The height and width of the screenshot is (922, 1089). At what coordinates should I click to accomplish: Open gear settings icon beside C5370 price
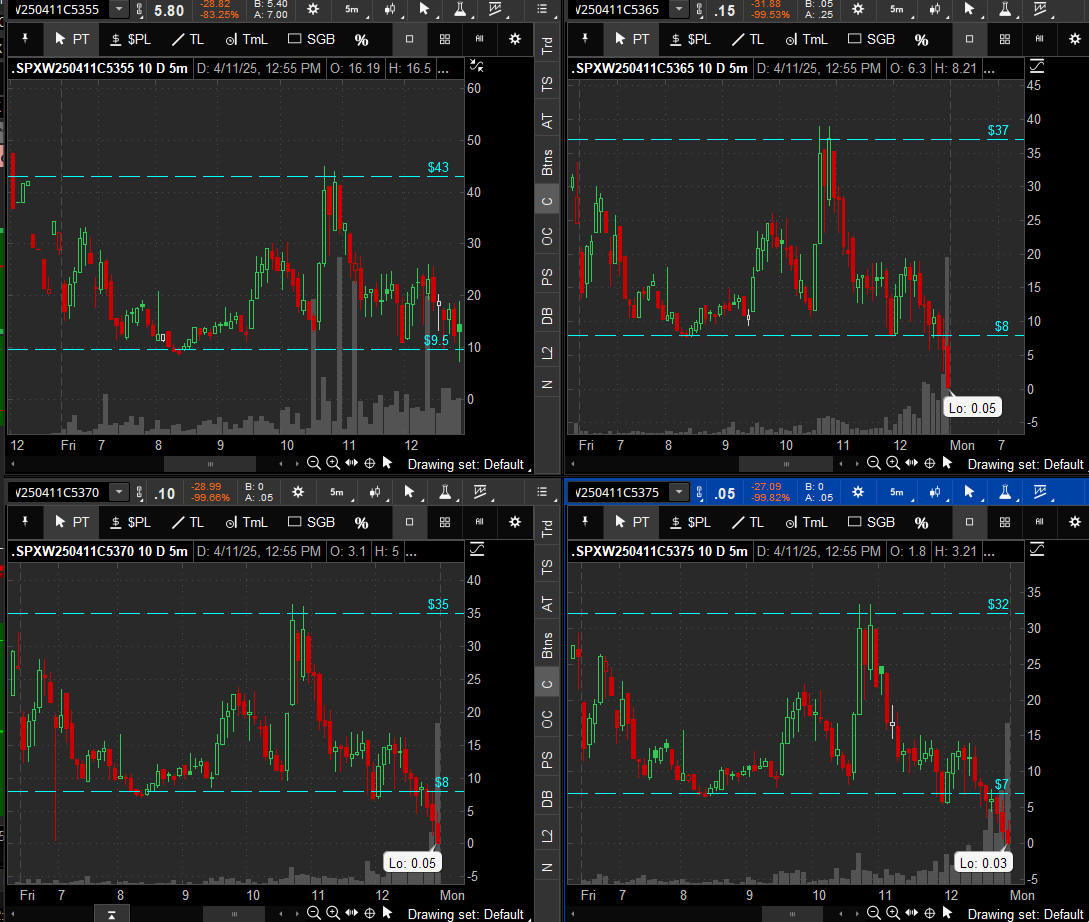coord(298,492)
